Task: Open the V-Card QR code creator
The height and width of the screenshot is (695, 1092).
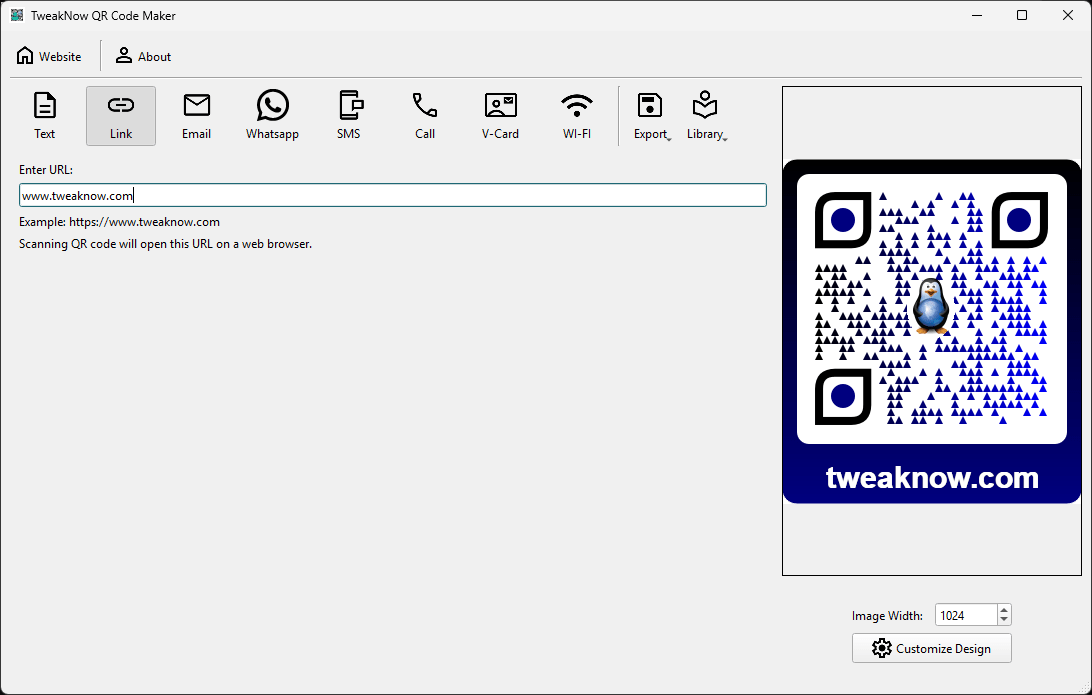Action: click(499, 114)
